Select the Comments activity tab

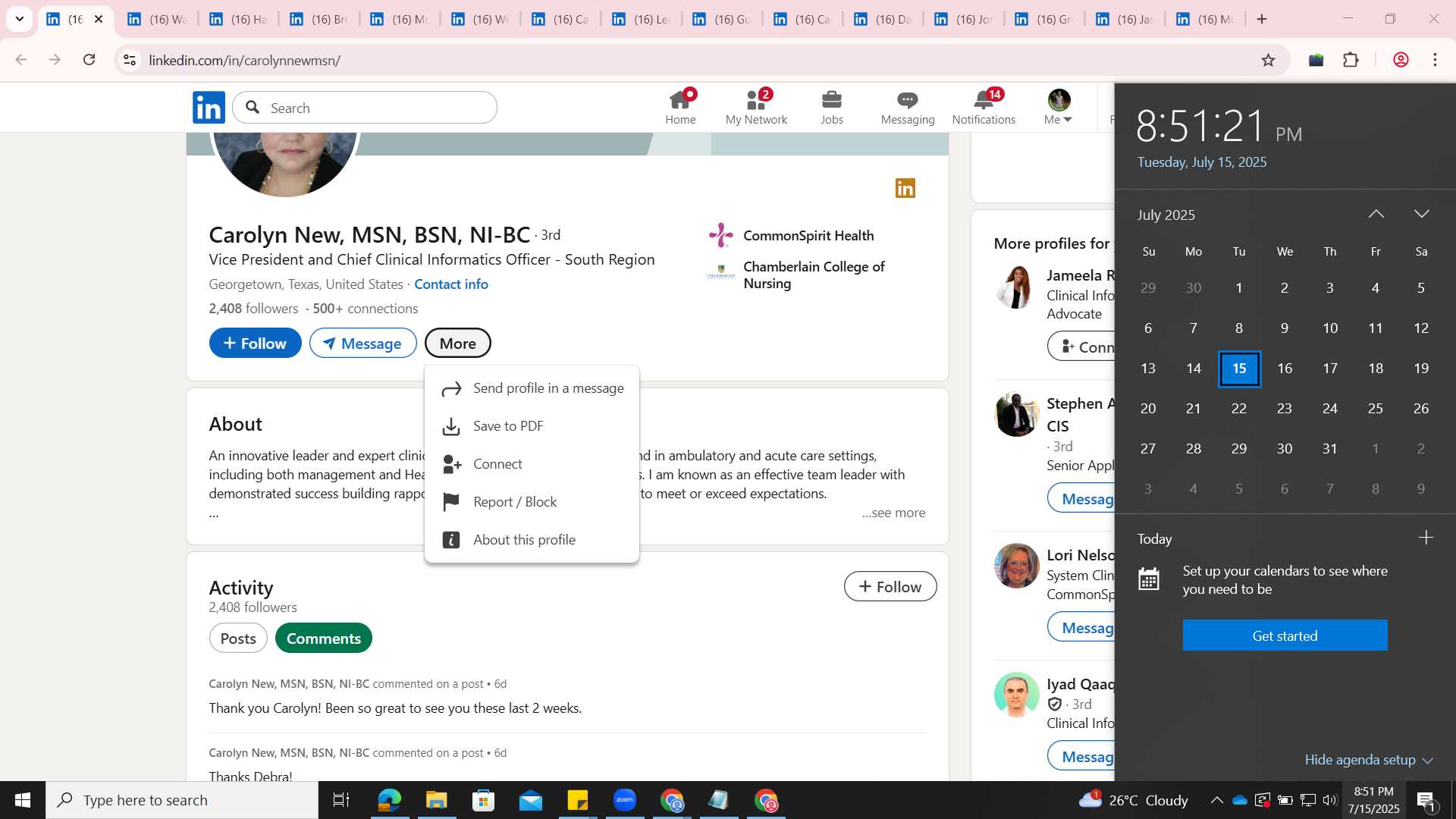pyautogui.click(x=324, y=639)
